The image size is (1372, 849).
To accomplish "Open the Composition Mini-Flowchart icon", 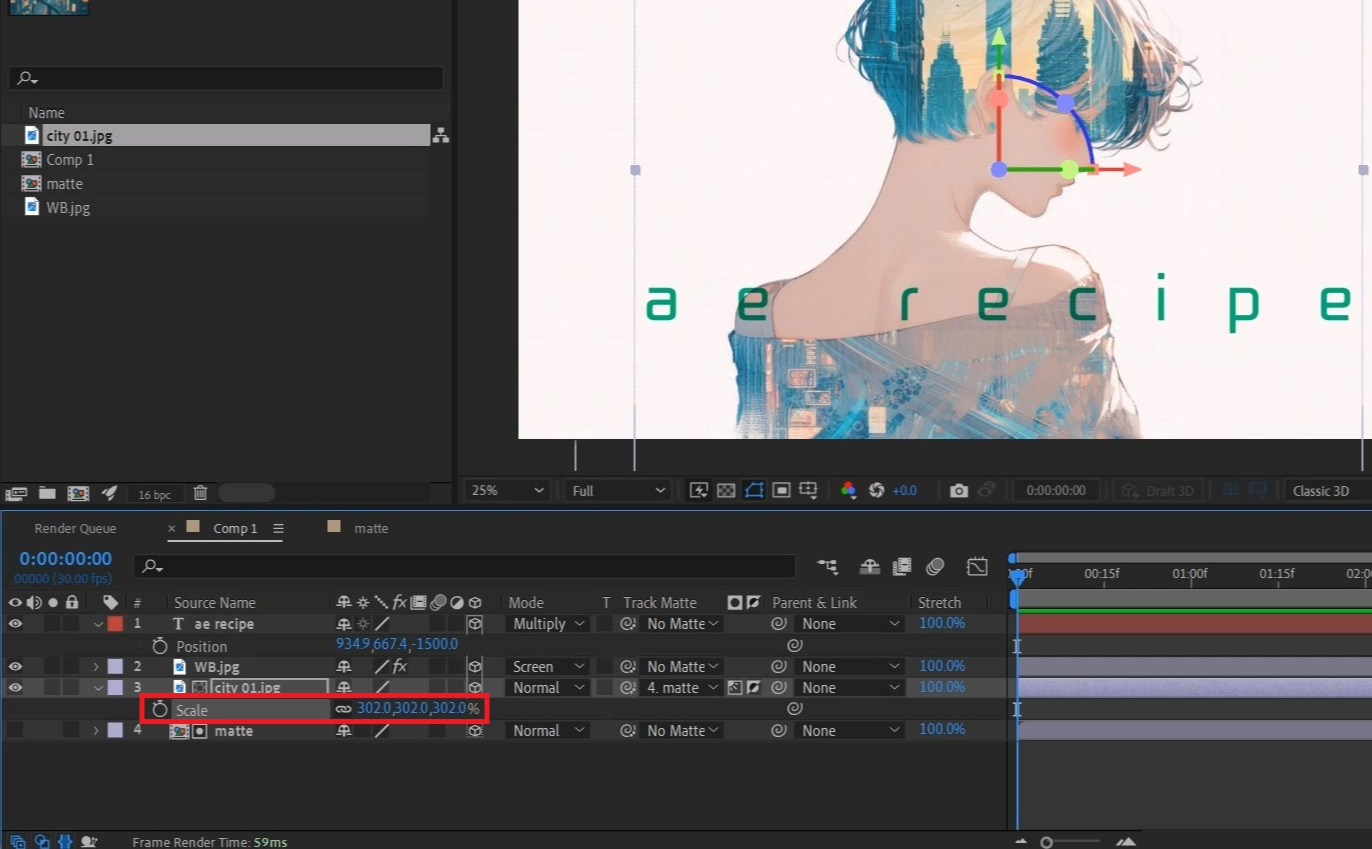I will click(827, 567).
